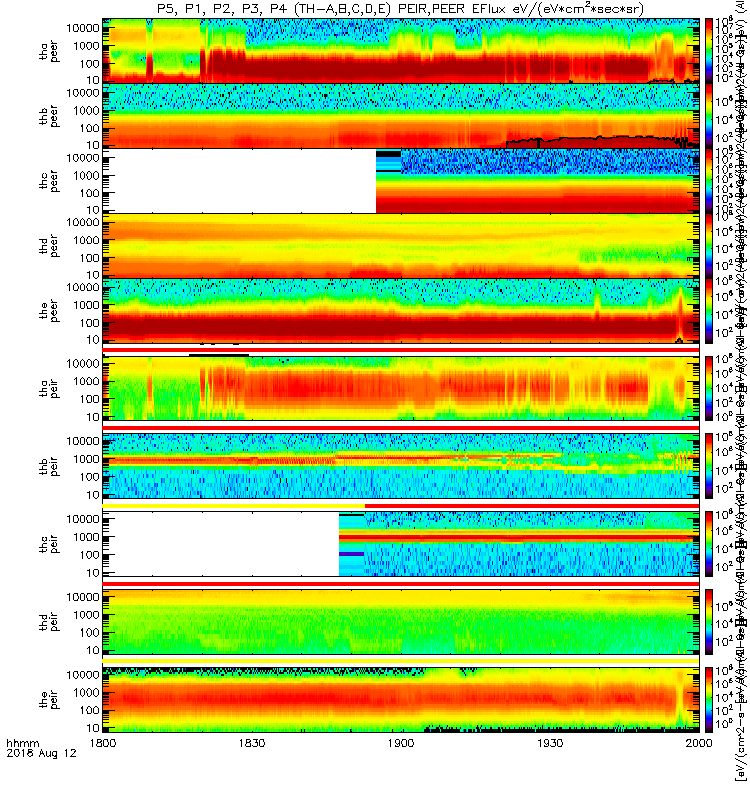Click the "10" tick label of thd peer axis
This screenshot has width=750, height=800.
point(93,276)
